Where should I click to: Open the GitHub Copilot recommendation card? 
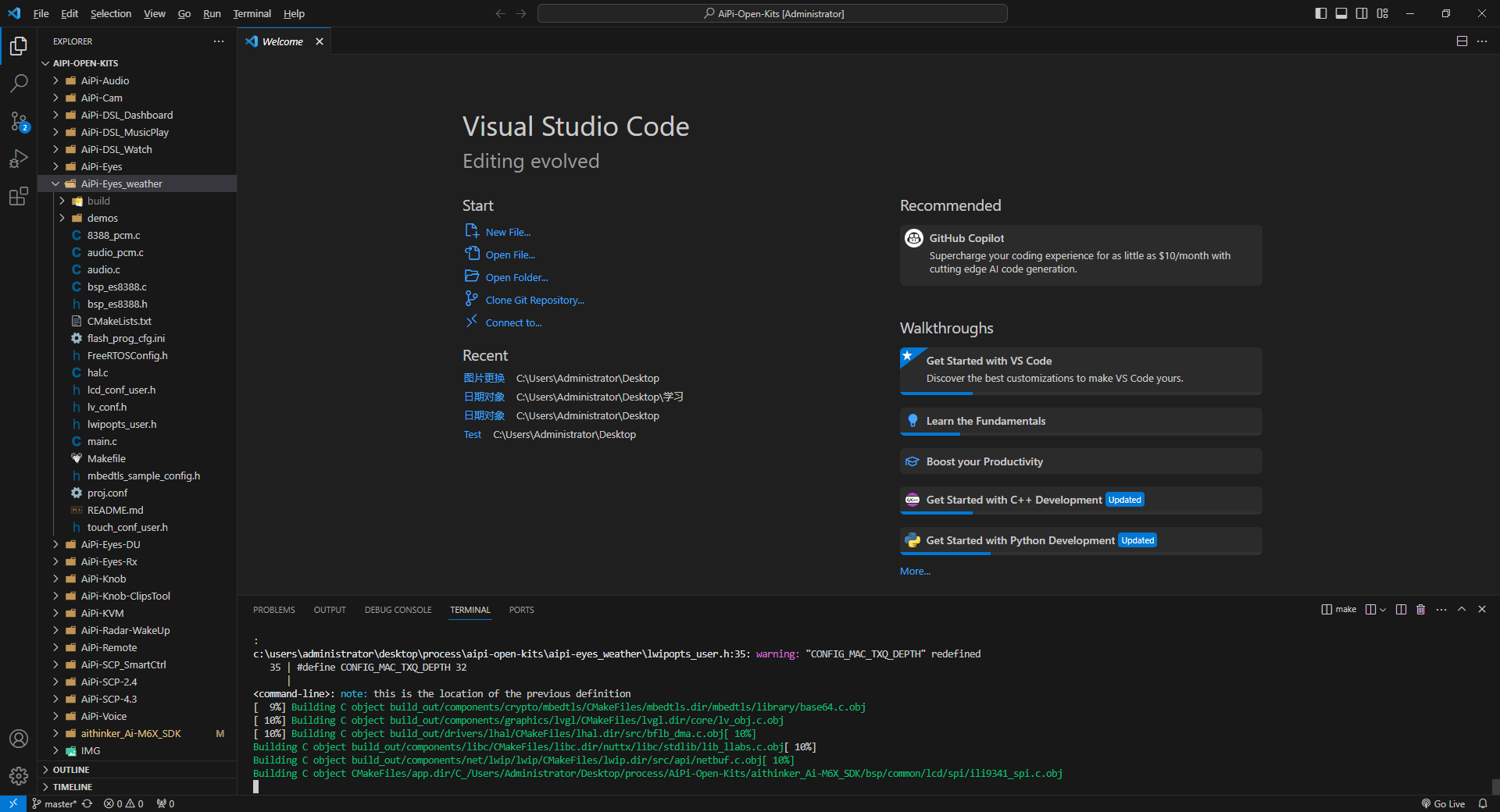1080,255
